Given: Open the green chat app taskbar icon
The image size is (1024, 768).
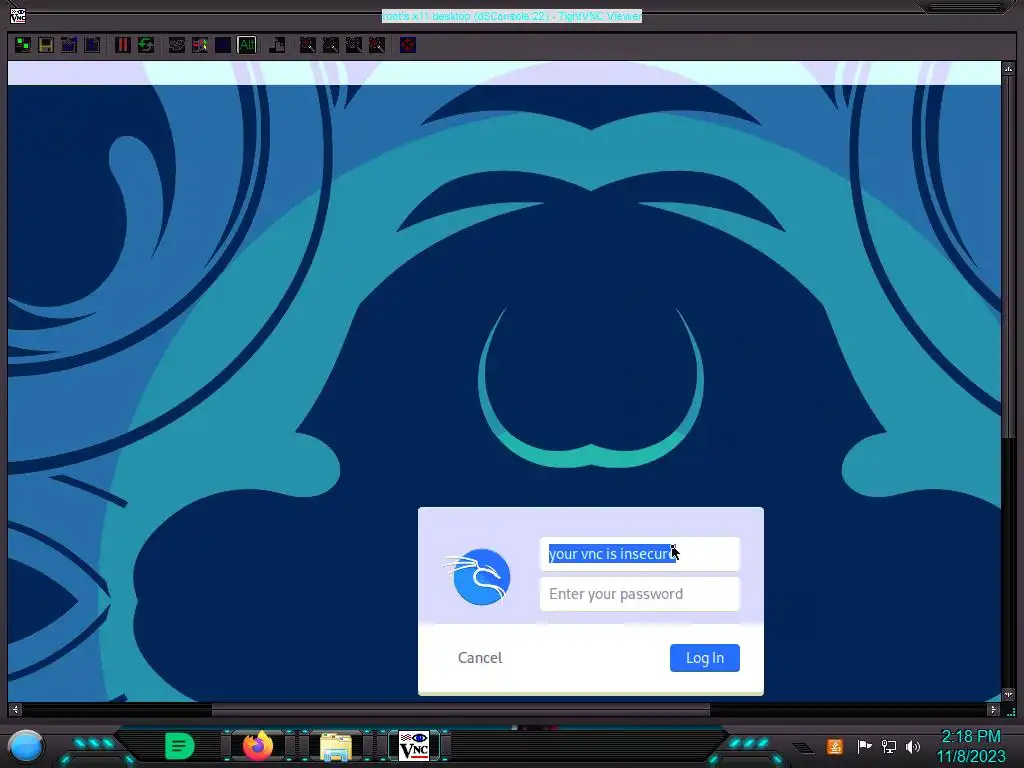Looking at the screenshot, I should [x=180, y=746].
